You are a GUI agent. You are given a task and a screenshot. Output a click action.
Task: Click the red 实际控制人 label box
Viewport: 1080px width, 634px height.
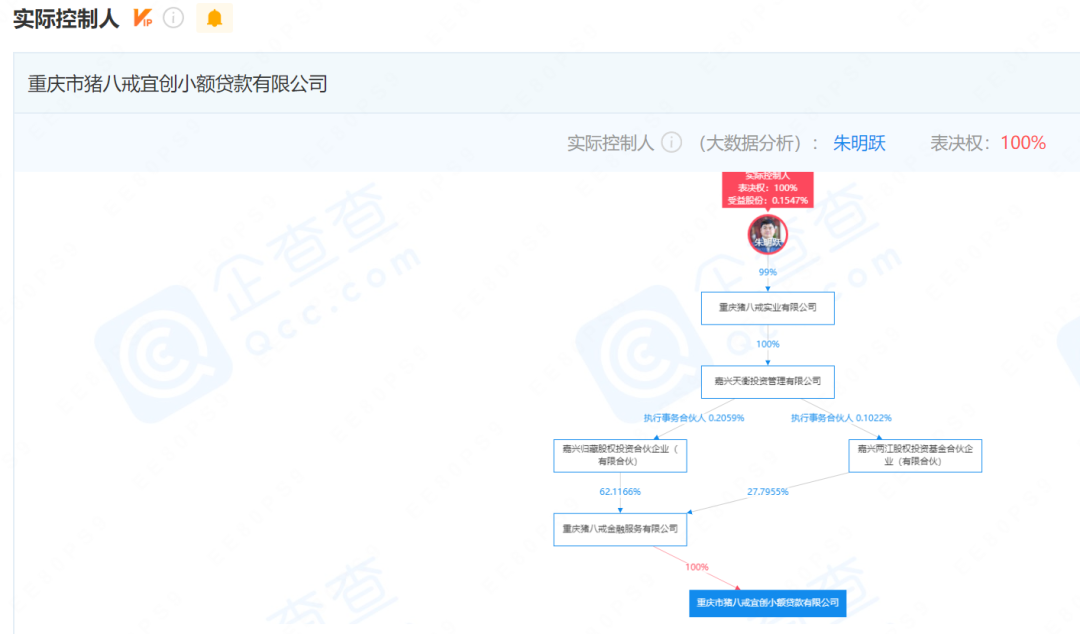767,188
